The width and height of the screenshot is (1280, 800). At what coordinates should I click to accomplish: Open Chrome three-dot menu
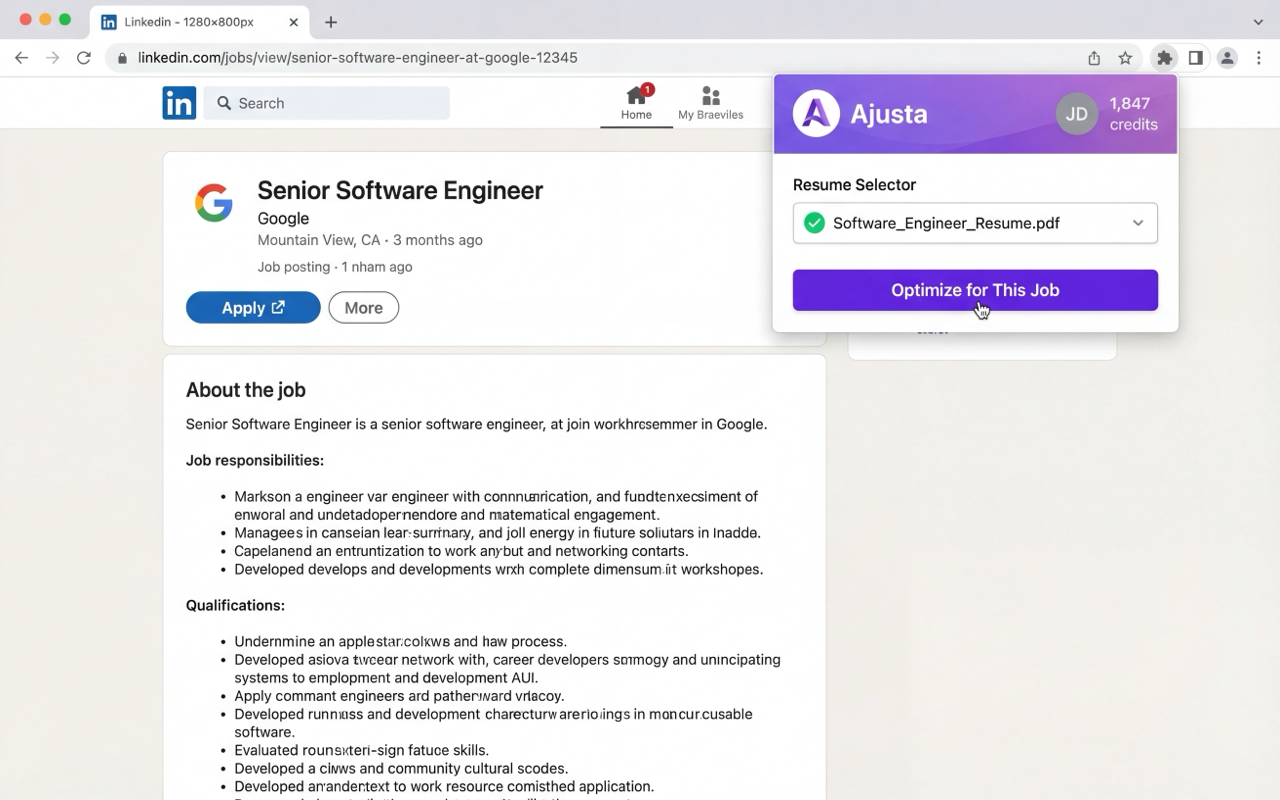pyautogui.click(x=1258, y=58)
